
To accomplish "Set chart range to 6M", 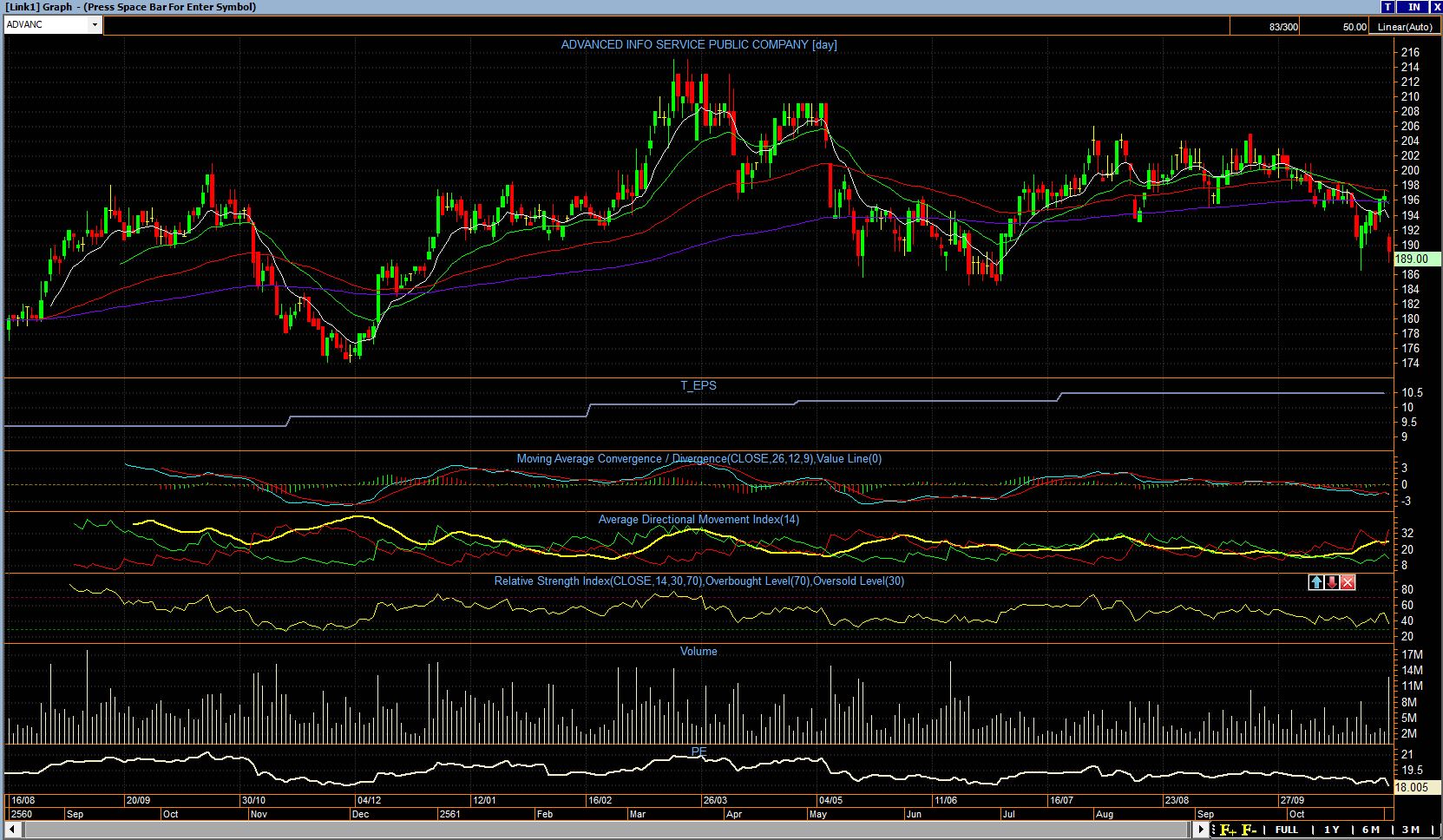I will click(x=1370, y=830).
